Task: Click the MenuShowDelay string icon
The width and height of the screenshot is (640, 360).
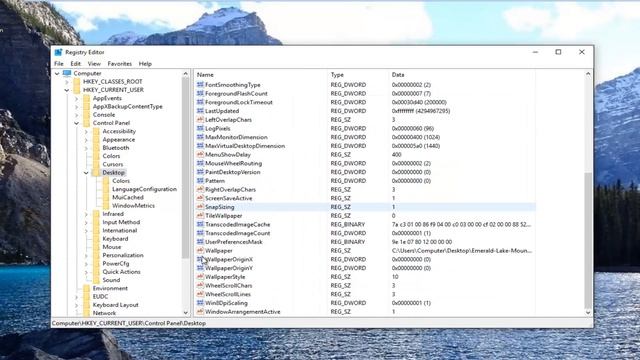Action: [x=200, y=154]
